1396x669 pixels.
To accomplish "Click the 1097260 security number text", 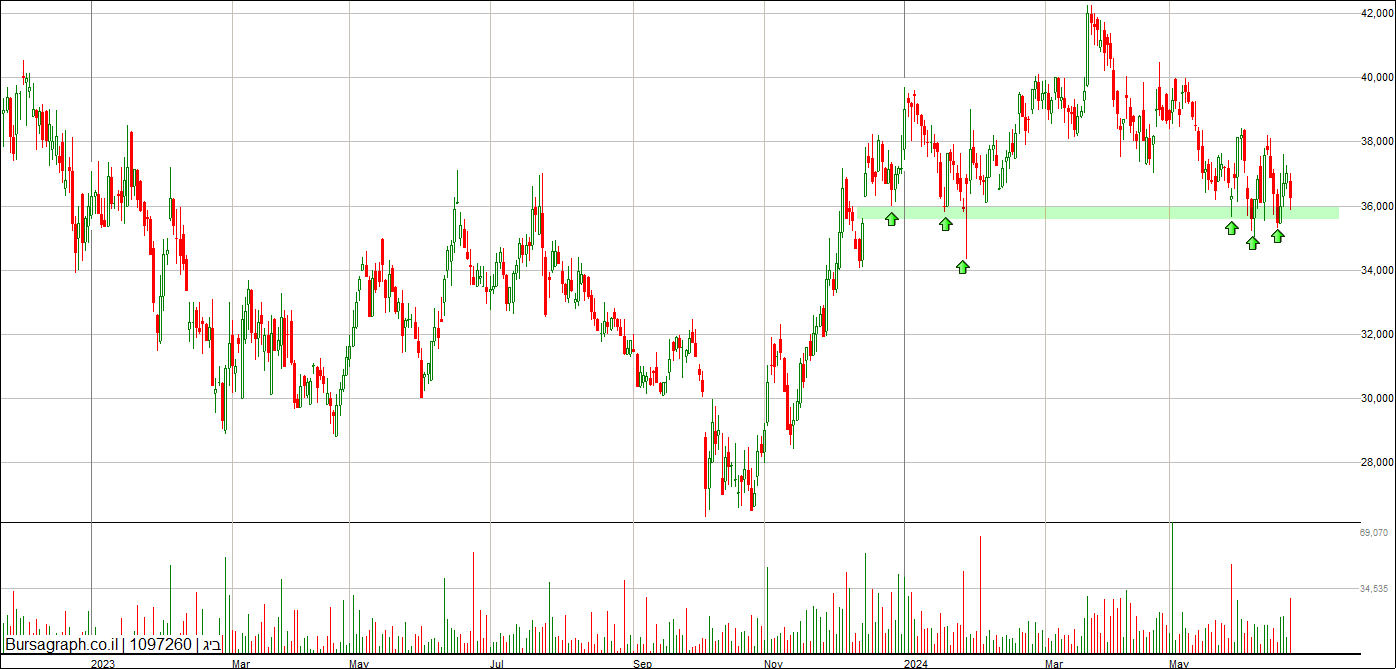I will point(160,645).
